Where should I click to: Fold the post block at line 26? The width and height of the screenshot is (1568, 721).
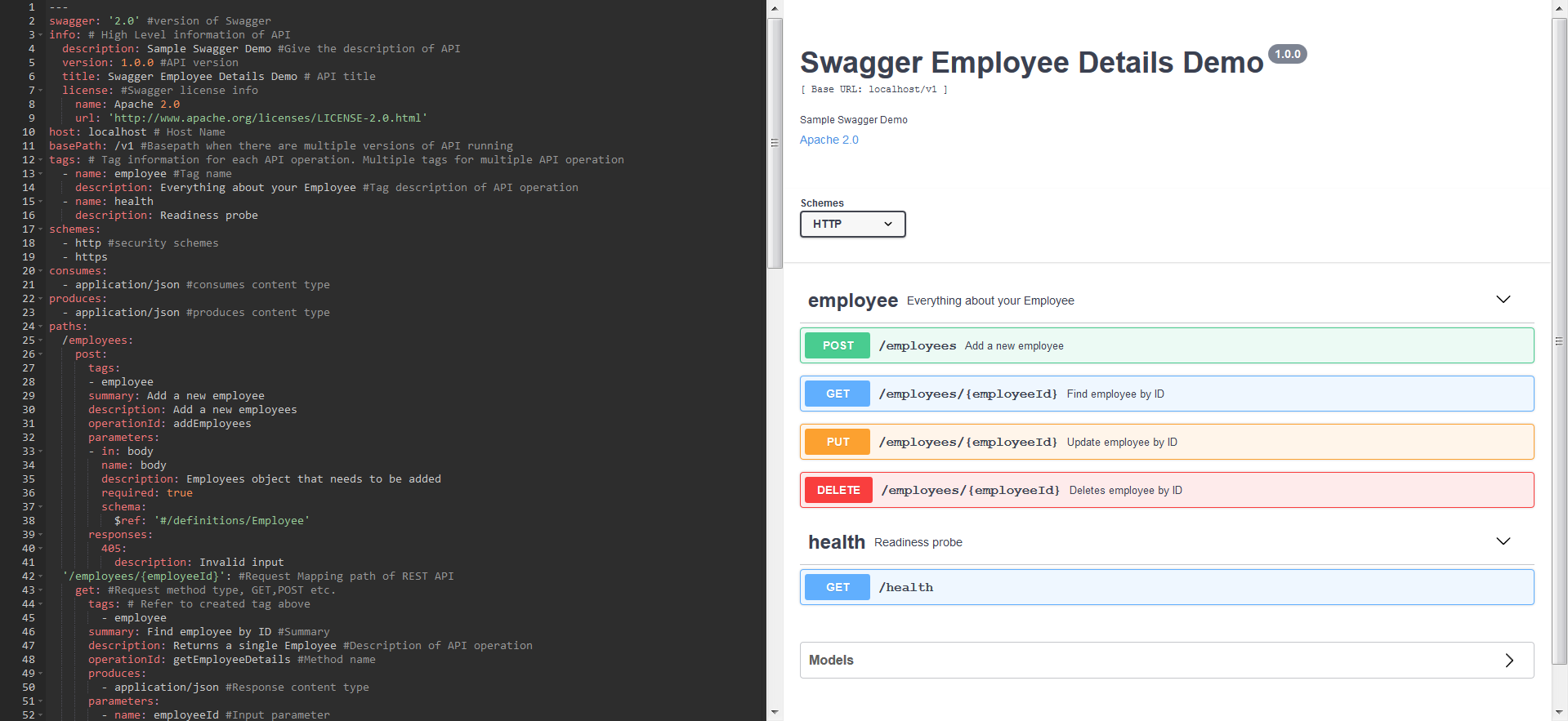(41, 354)
